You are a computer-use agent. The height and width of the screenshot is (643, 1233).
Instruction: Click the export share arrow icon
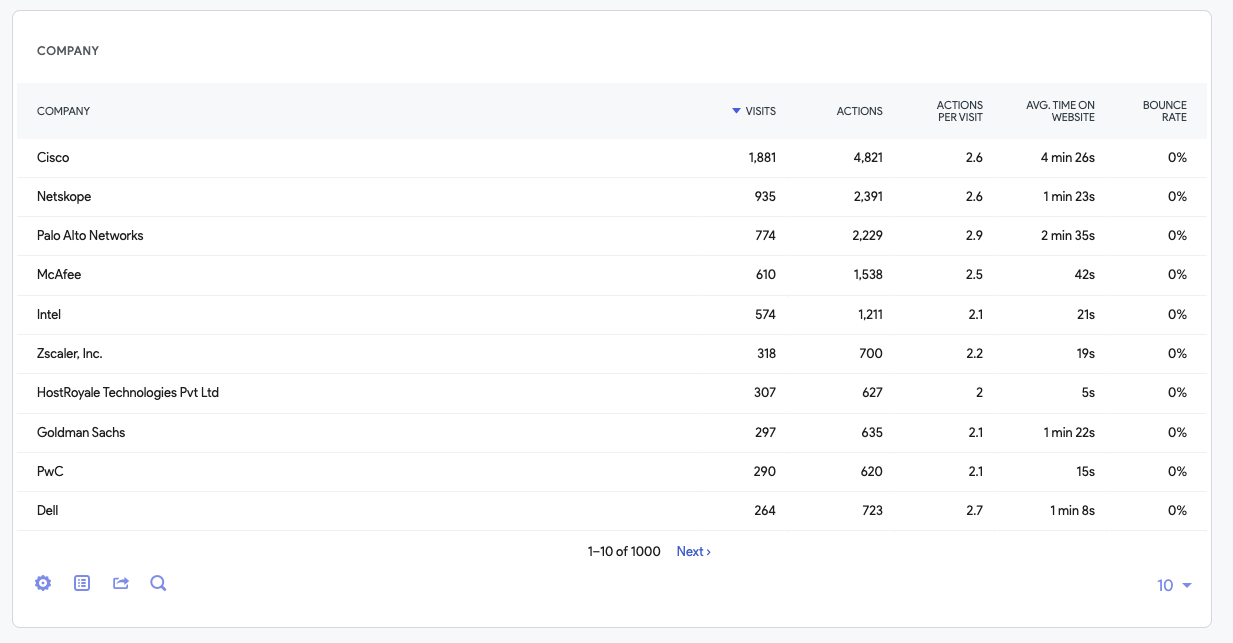[121, 583]
